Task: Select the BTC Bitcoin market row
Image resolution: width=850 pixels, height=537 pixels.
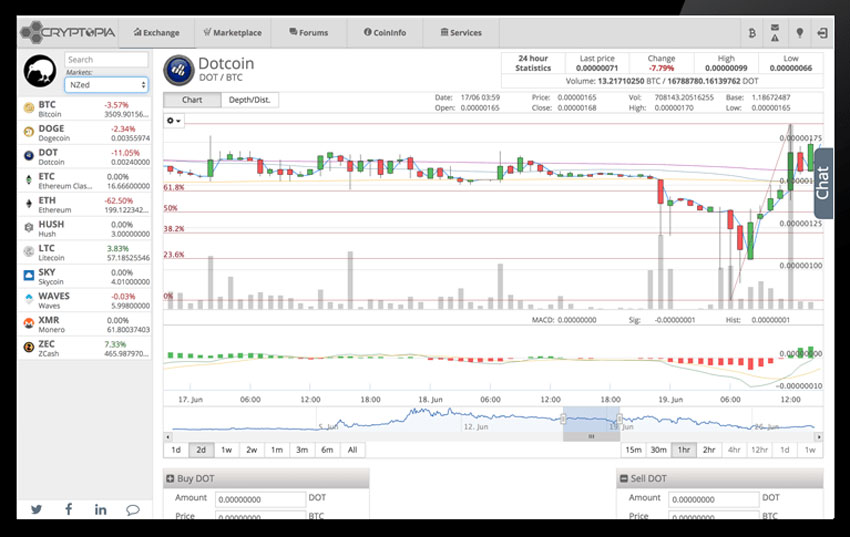Action: [85, 109]
